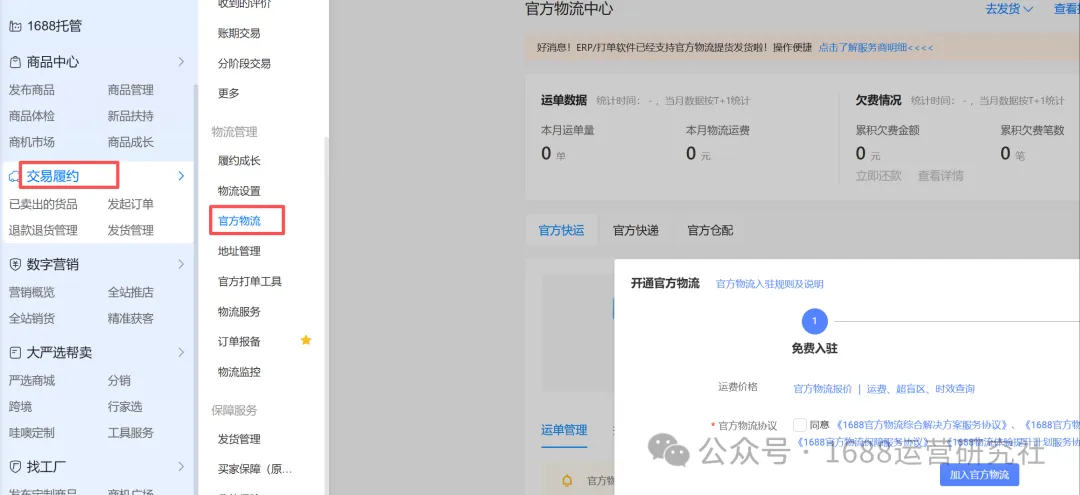Image resolution: width=1080 pixels, height=495 pixels.
Task: Open 官方打单工具 menu item
Action: pyautogui.click(x=250, y=282)
